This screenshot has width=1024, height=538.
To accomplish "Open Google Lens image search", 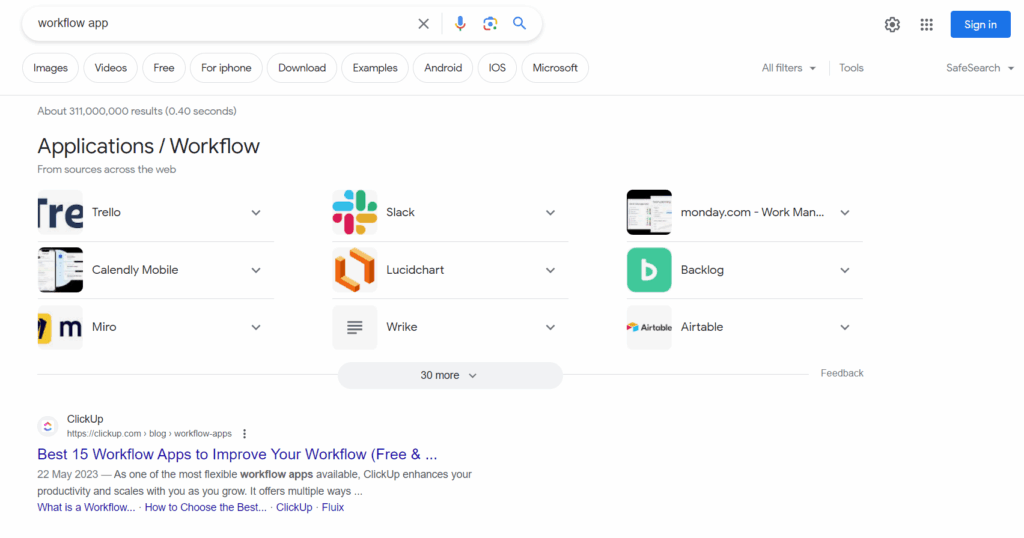I will pyautogui.click(x=490, y=24).
